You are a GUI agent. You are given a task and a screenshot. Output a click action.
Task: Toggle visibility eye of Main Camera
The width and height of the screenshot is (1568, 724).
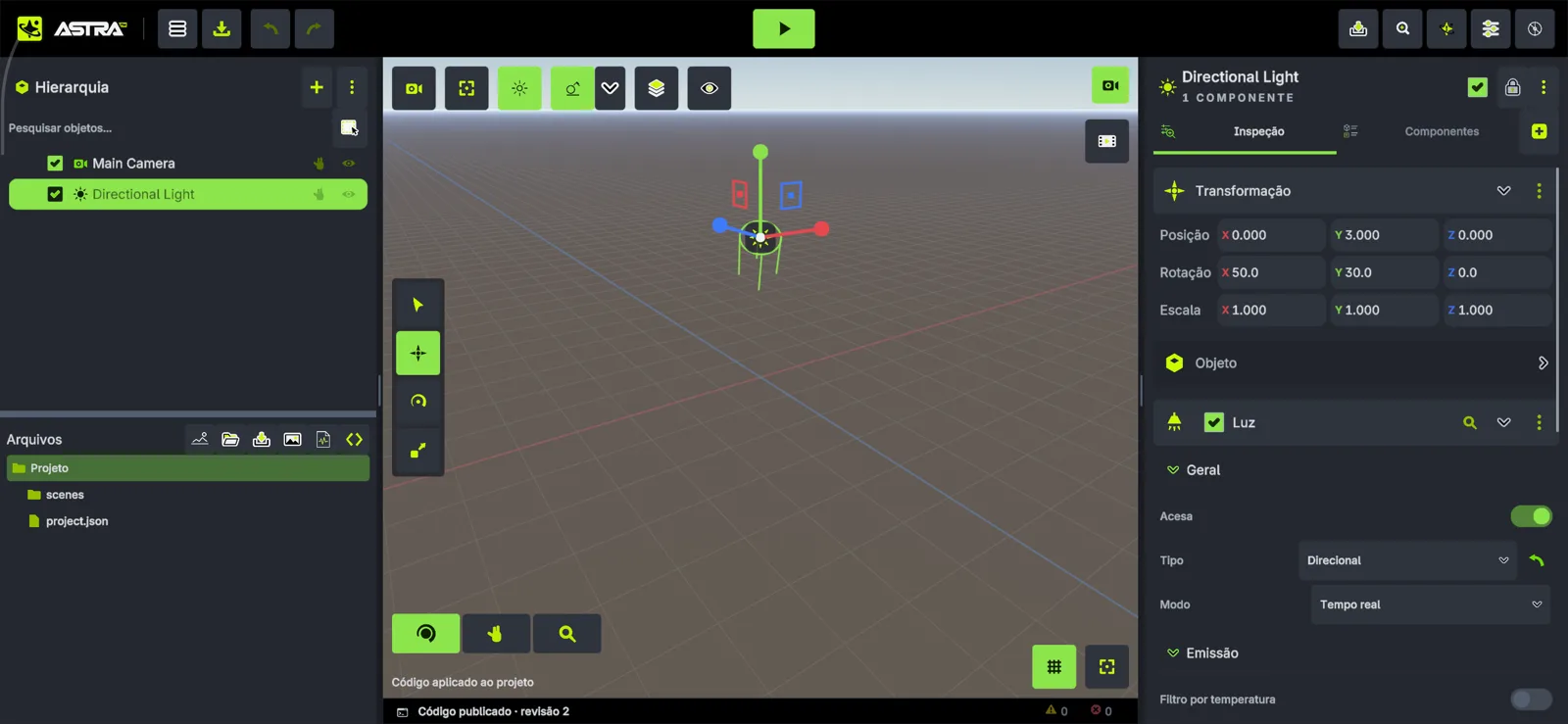[349, 164]
